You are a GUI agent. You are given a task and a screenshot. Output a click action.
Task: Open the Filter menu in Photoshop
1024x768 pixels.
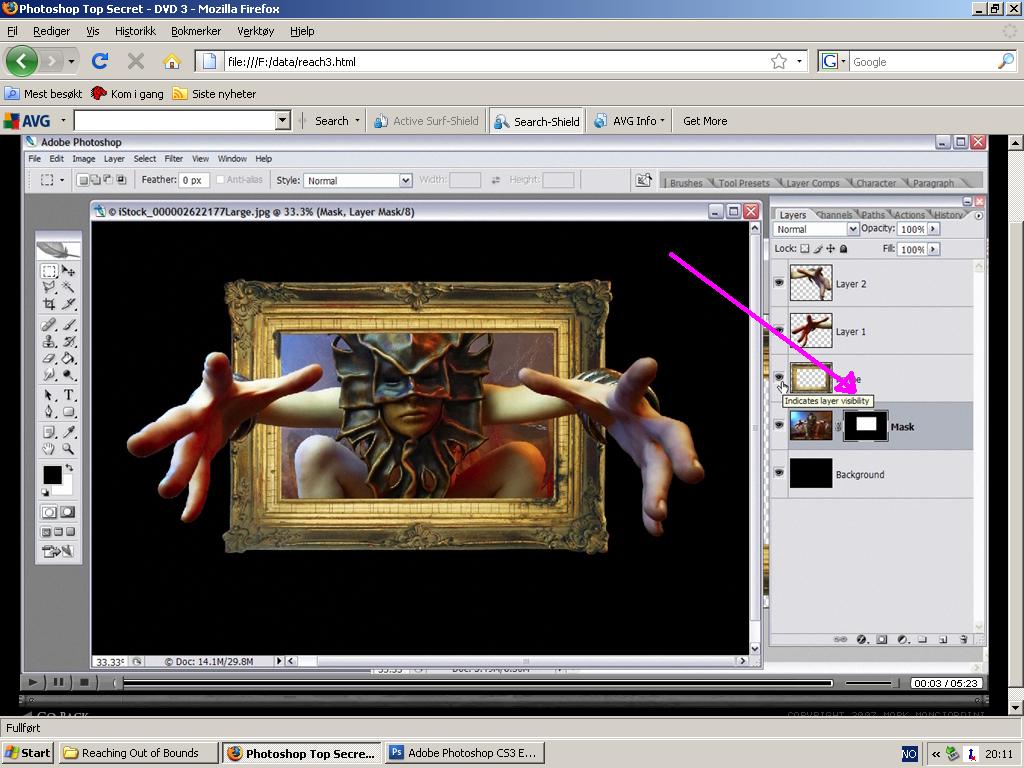[x=174, y=159]
